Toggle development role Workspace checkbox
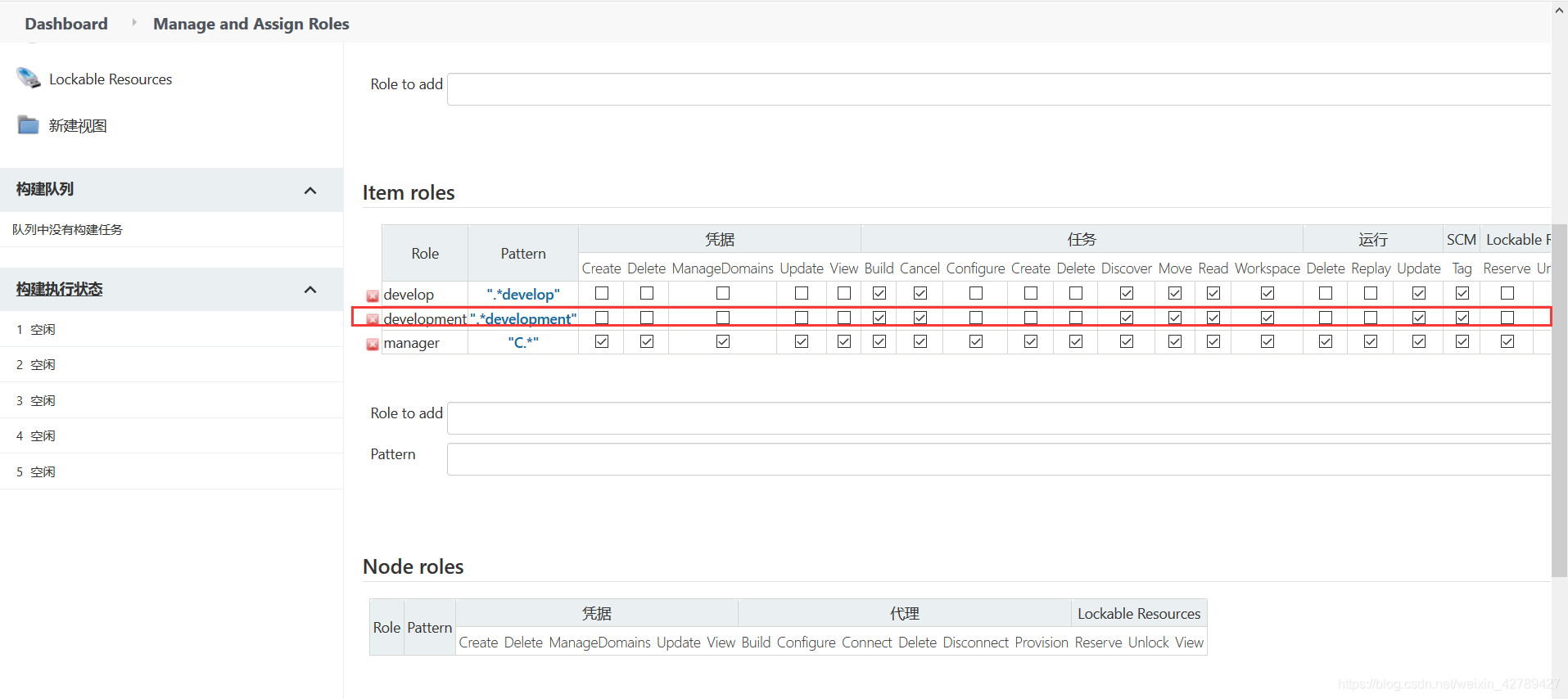The width and height of the screenshot is (1568, 699). coord(1268,318)
